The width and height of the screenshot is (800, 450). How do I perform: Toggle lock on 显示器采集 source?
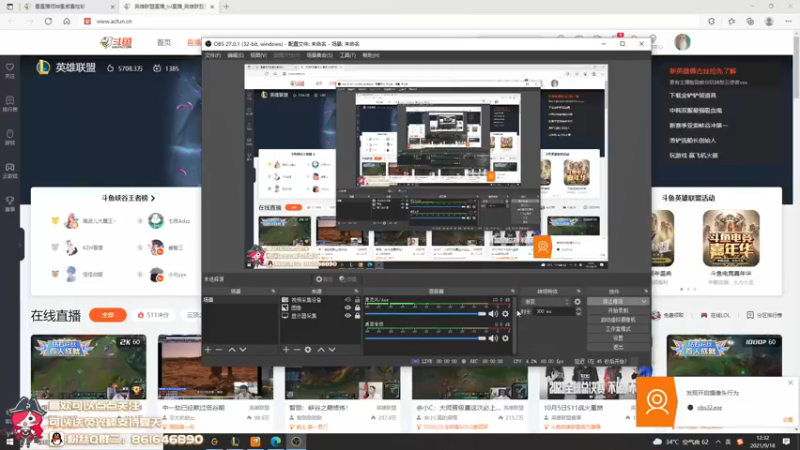tap(357, 316)
